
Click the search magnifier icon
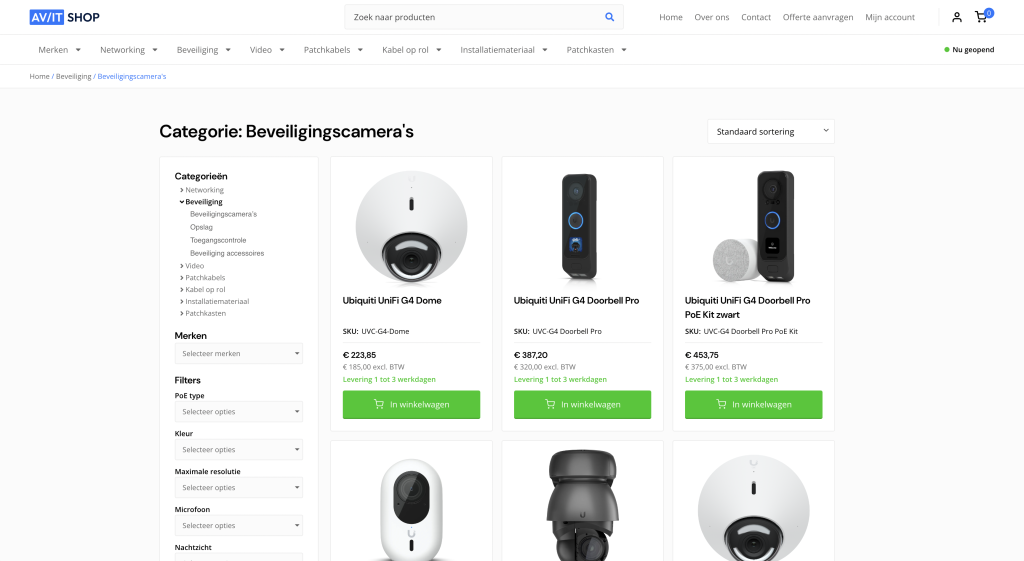(609, 17)
